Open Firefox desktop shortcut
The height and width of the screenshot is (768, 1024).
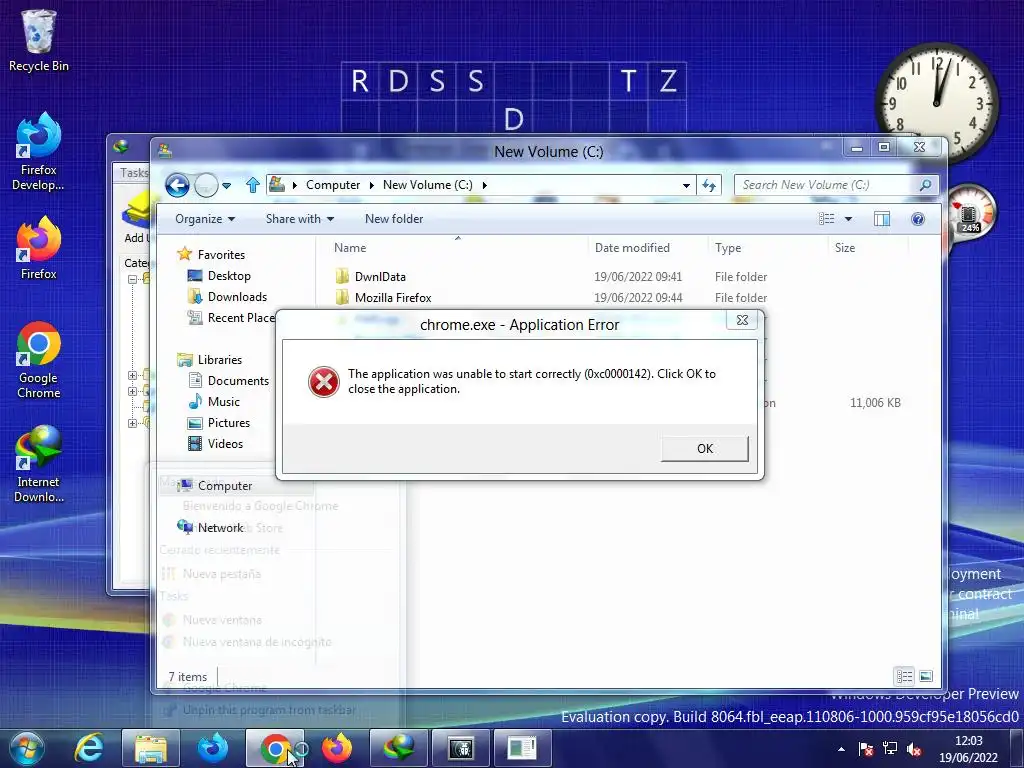(x=39, y=249)
